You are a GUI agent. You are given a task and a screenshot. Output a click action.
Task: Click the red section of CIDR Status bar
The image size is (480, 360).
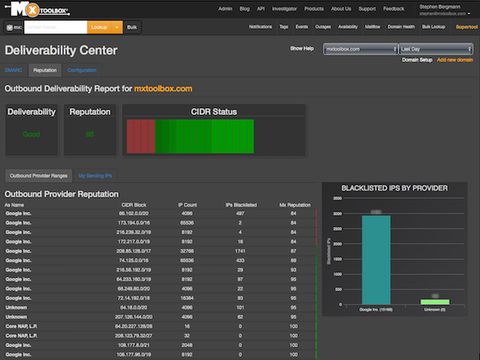pos(141,136)
